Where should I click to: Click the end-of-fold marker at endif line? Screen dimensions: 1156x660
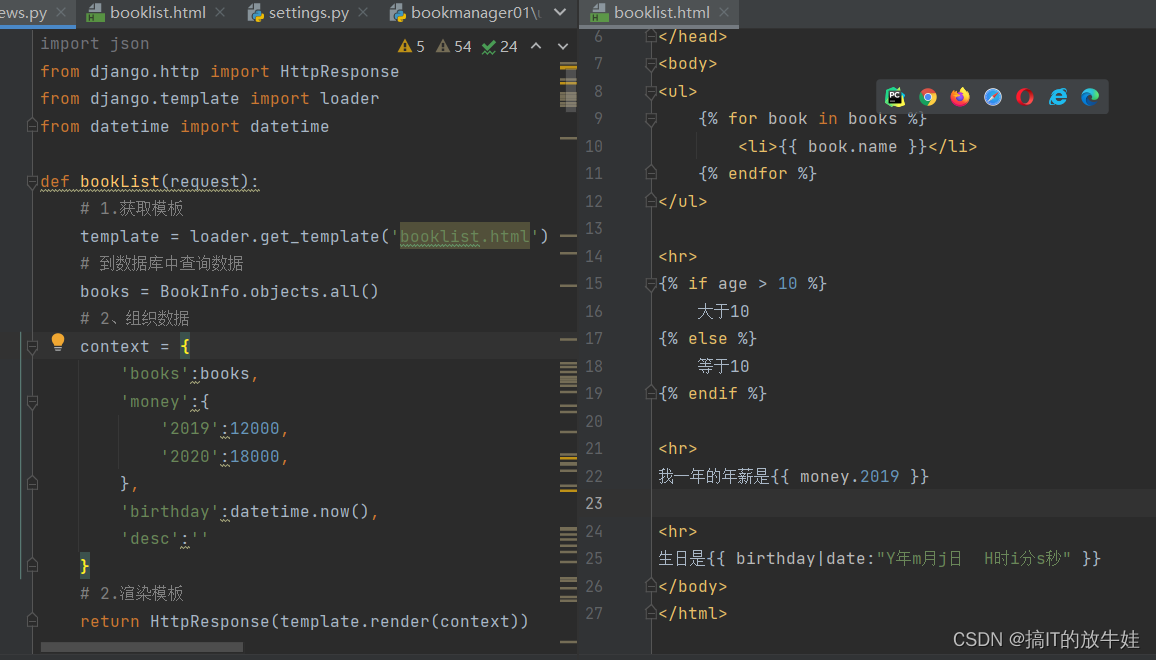click(x=650, y=394)
